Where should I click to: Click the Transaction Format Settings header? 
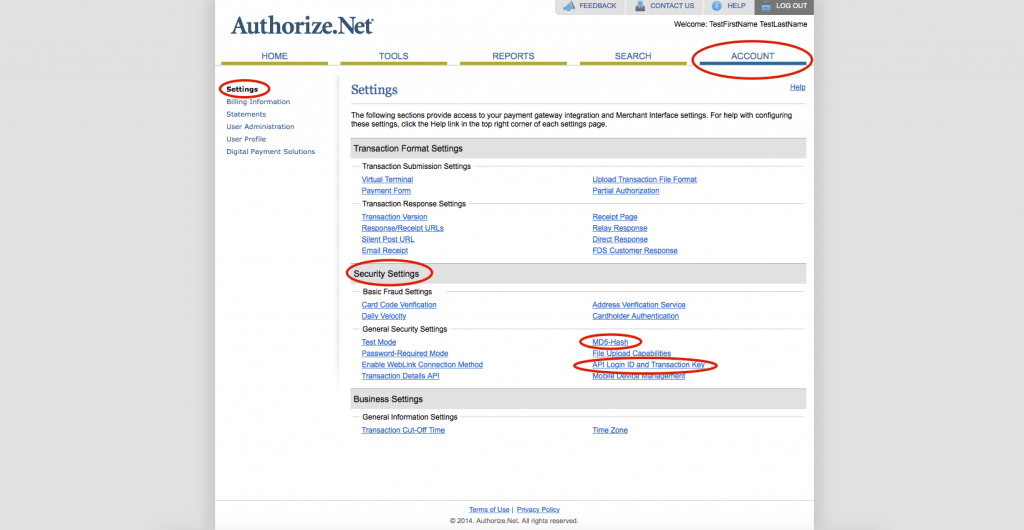(x=578, y=149)
